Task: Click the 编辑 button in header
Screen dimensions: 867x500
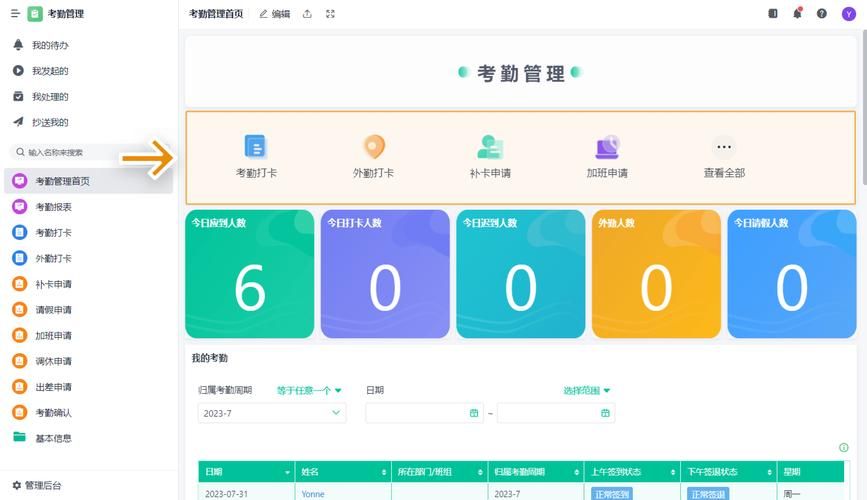Action: pyautogui.click(x=274, y=14)
